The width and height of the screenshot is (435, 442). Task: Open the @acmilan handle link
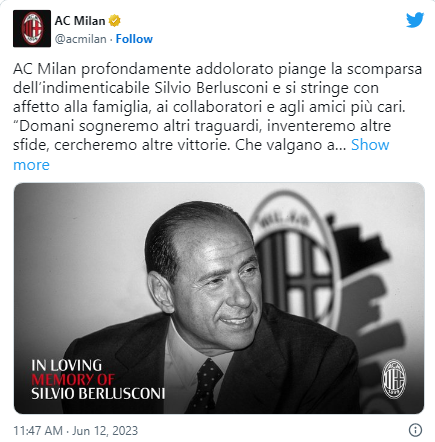(80, 39)
